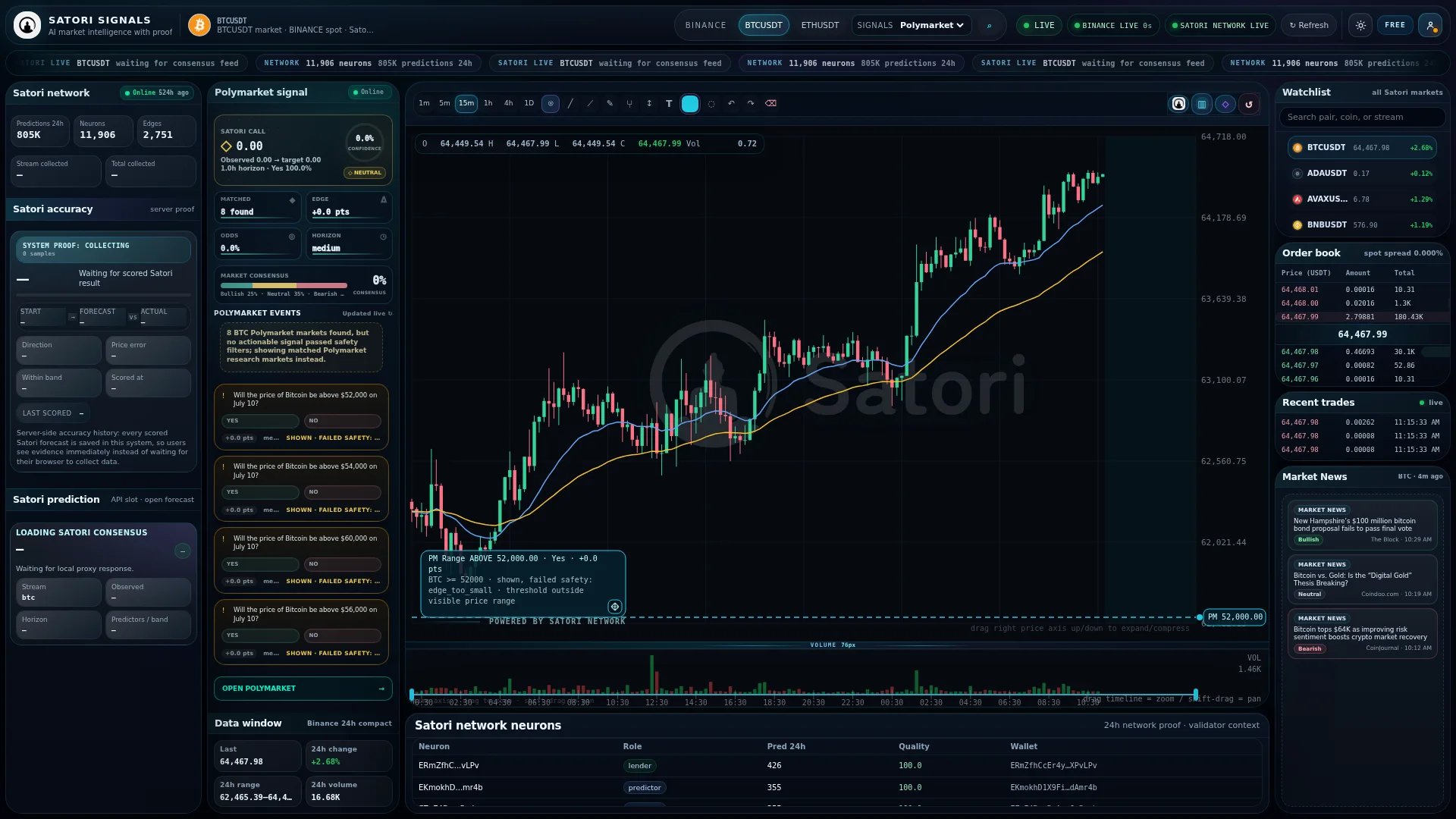Choose NO on Bitcoin above $52,000 event

343,421
